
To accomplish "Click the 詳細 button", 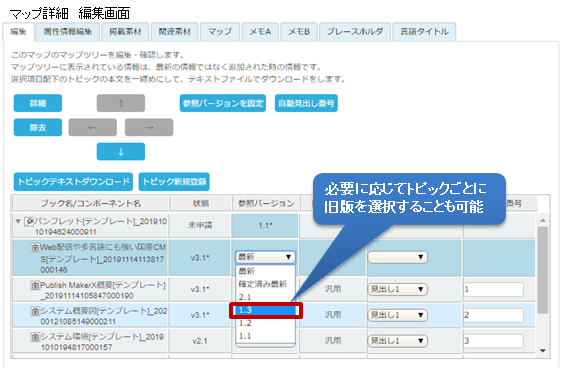I will coord(38,103).
